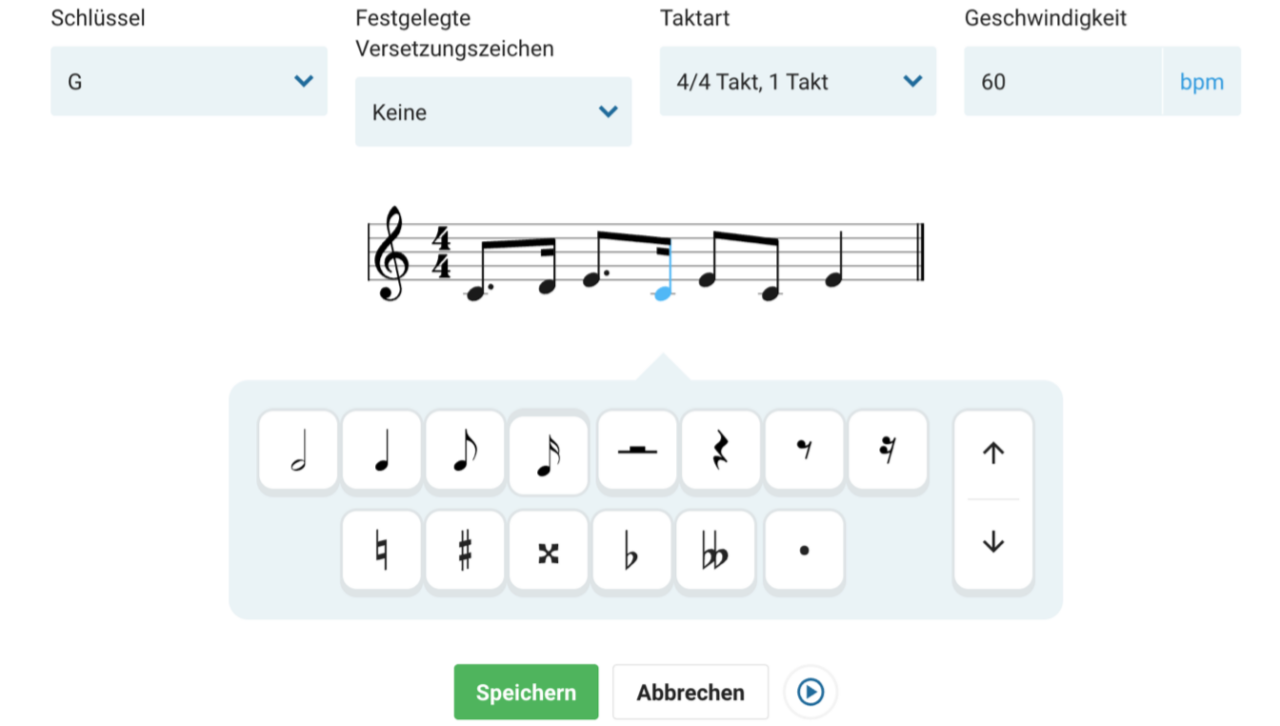
Task: Open the Schlüssel dropdown
Action: tap(189, 81)
